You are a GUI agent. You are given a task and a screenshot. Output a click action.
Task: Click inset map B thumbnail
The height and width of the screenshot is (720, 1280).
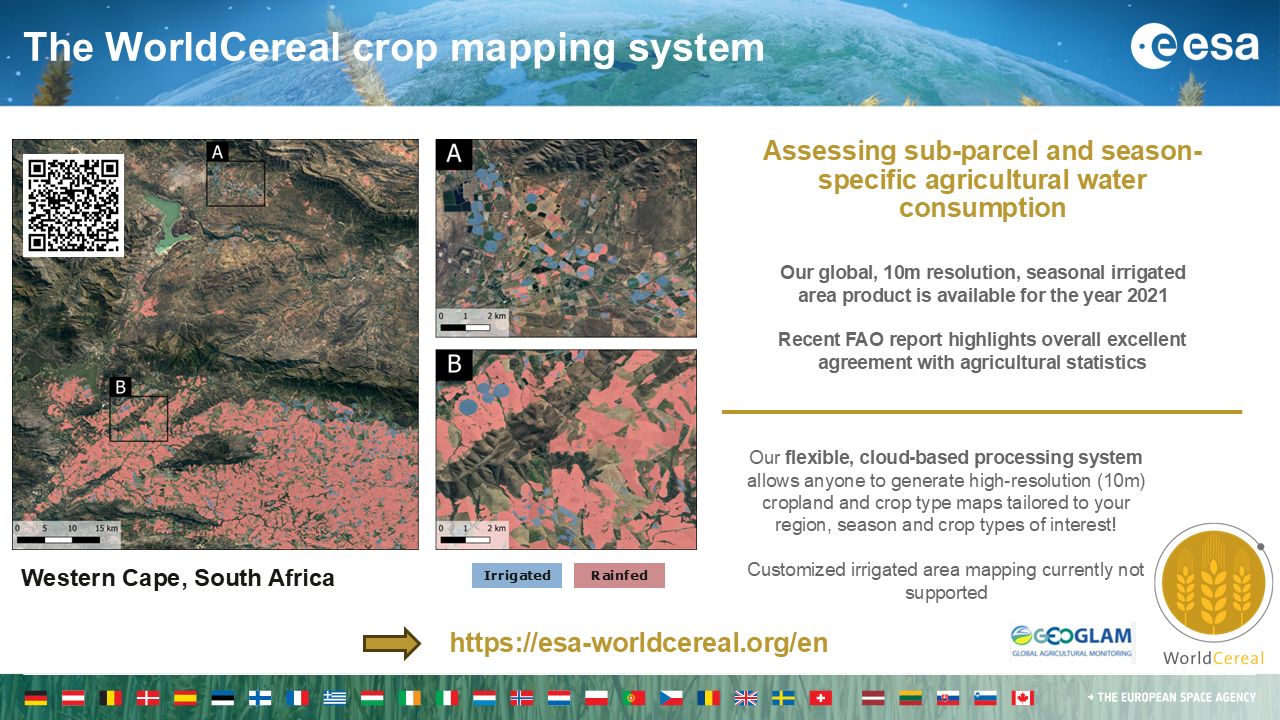coord(566,449)
